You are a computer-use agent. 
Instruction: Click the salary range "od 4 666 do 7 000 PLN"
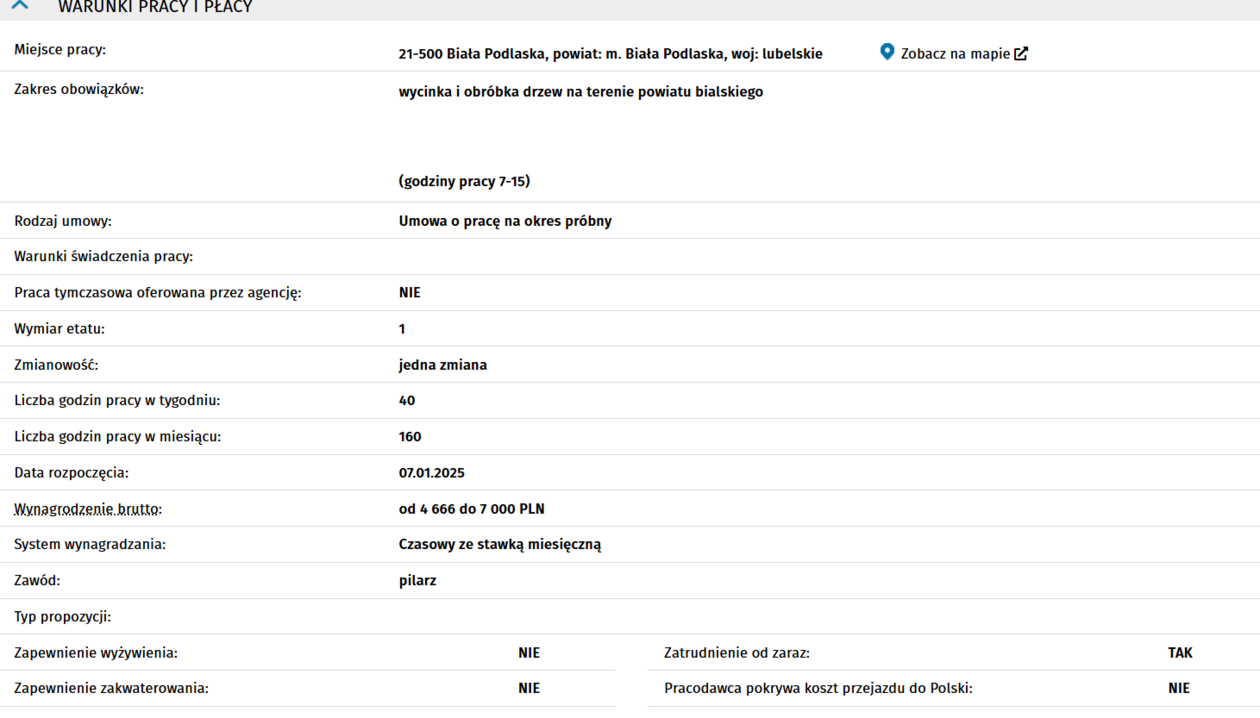click(x=471, y=509)
